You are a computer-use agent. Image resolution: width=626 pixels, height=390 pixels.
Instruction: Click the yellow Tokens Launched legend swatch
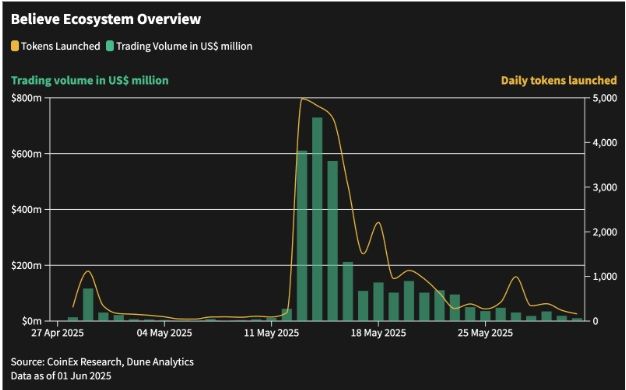point(15,46)
